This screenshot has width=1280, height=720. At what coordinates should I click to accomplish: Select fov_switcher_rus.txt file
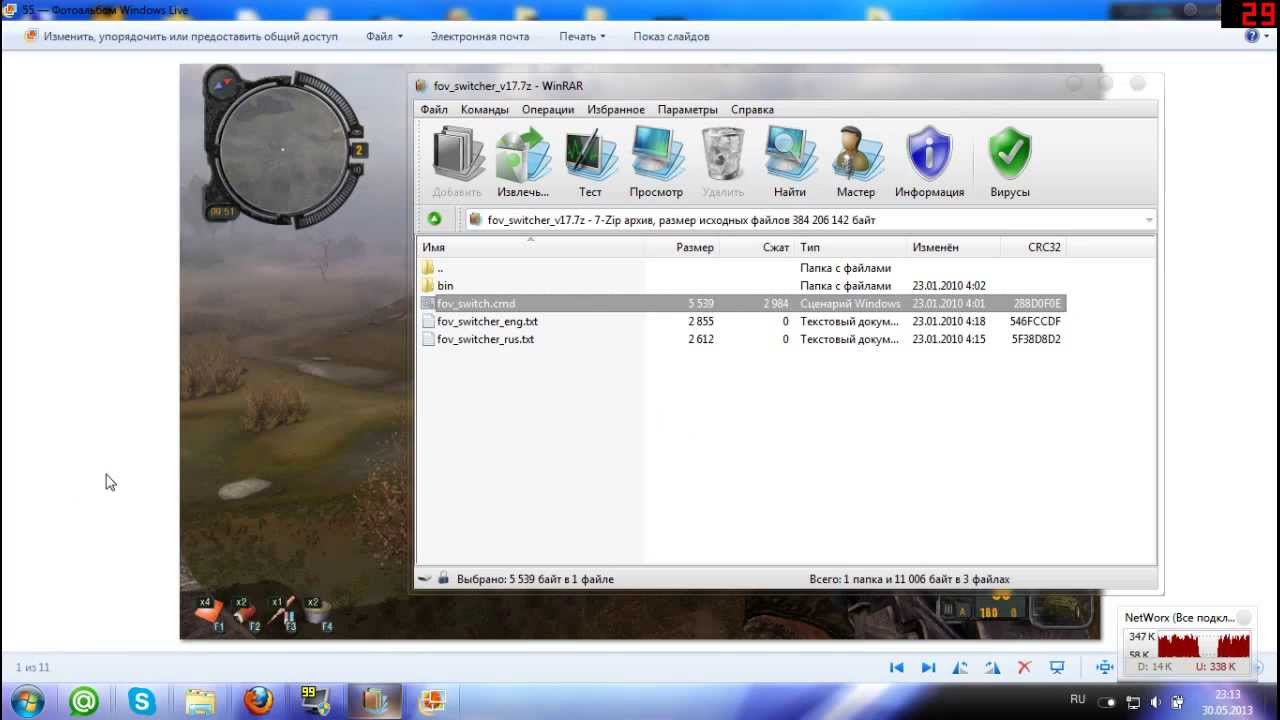(741, 340)
